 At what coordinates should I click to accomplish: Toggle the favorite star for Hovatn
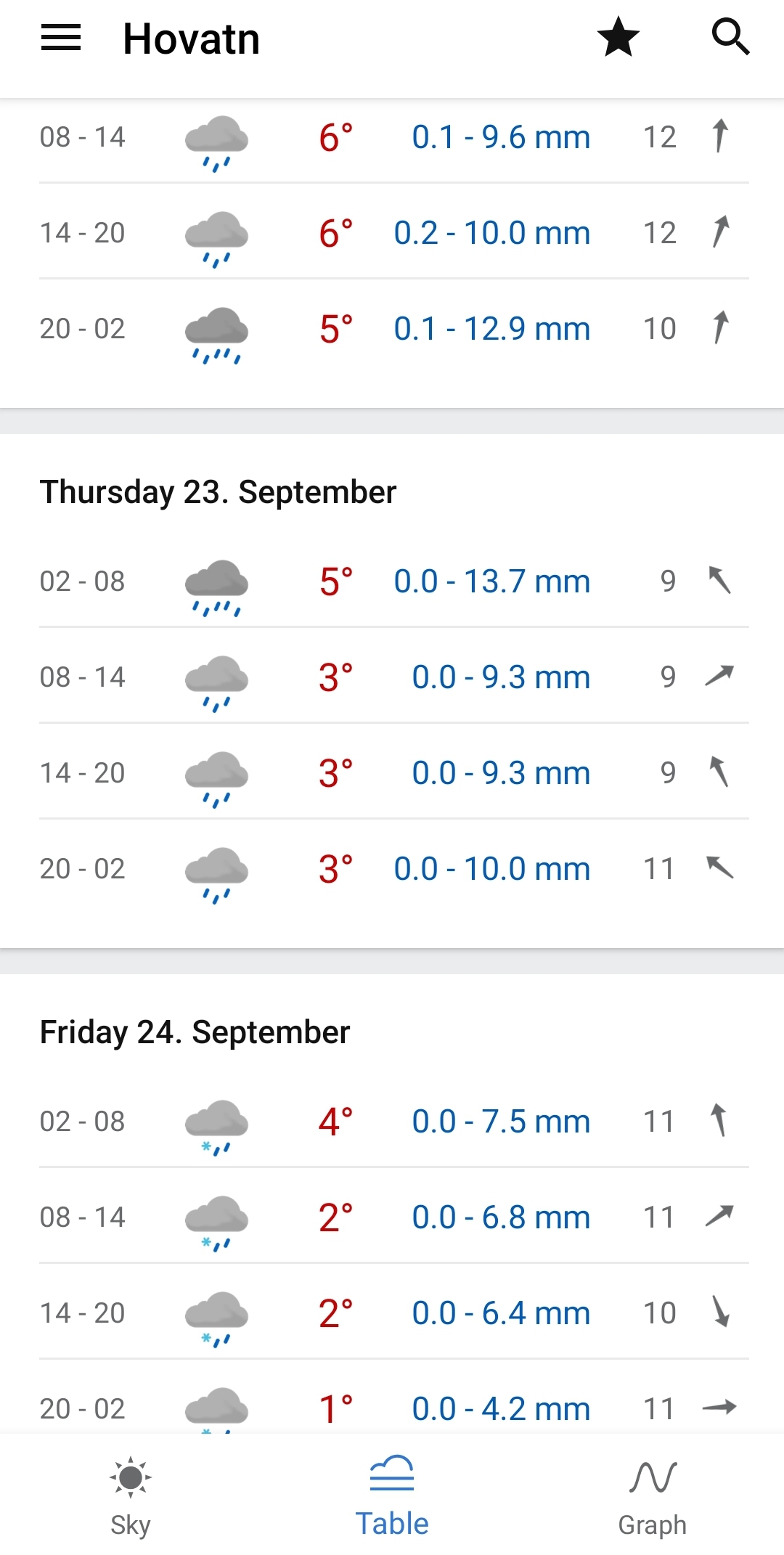click(618, 38)
